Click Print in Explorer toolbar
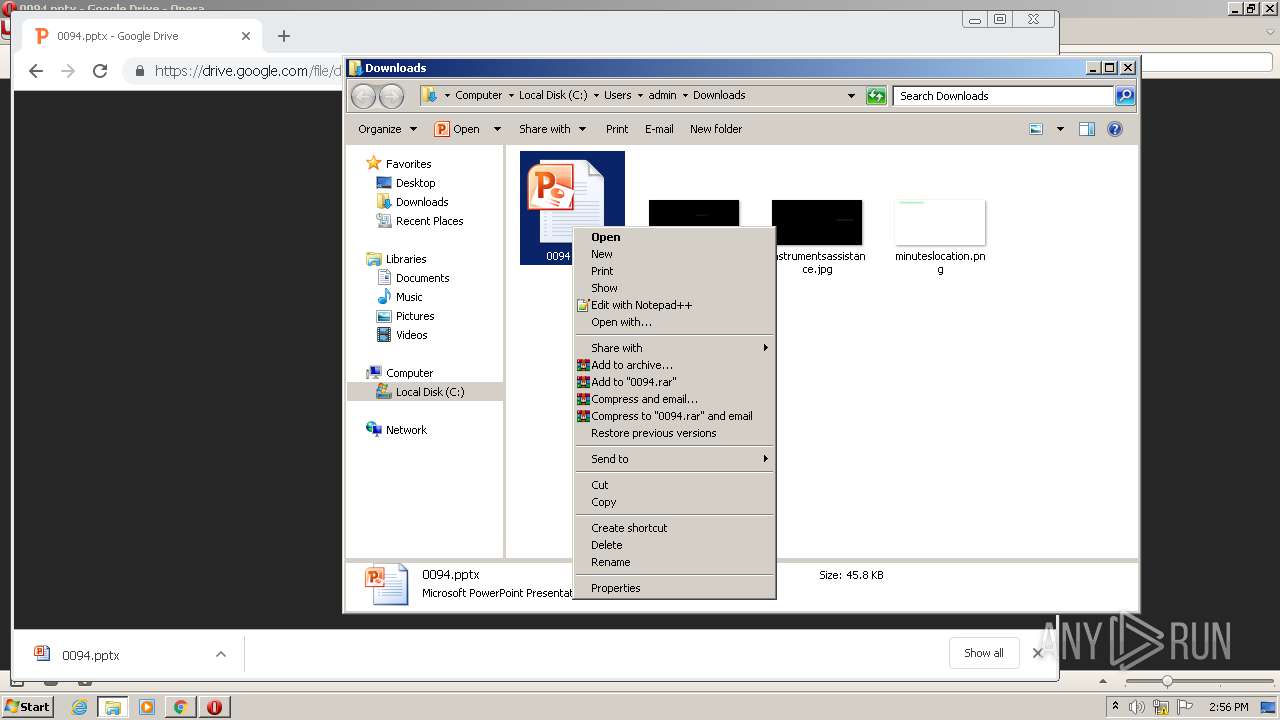Viewport: 1280px width, 720px height. pyautogui.click(x=617, y=129)
